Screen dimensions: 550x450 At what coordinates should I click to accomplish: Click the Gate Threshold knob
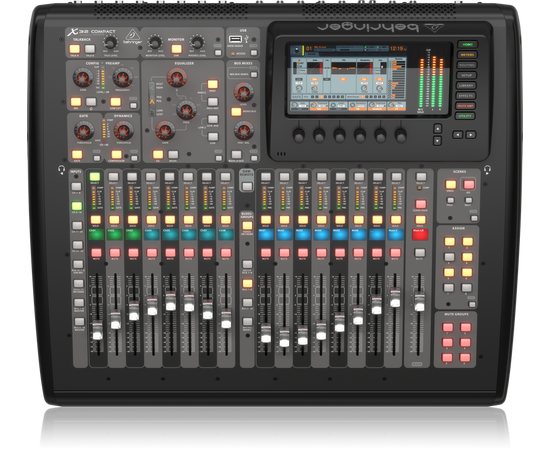tap(84, 130)
